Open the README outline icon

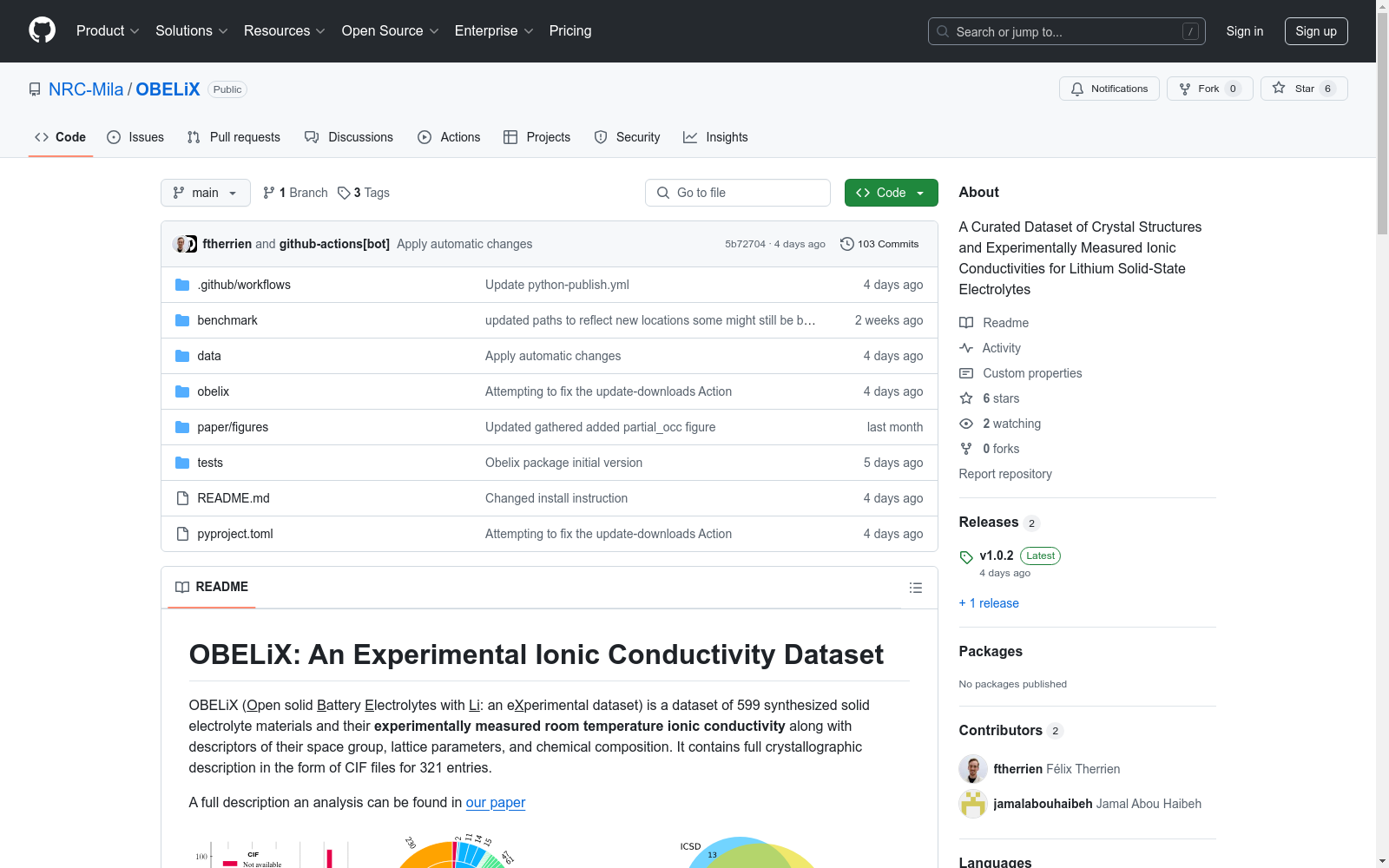pyautogui.click(x=915, y=588)
